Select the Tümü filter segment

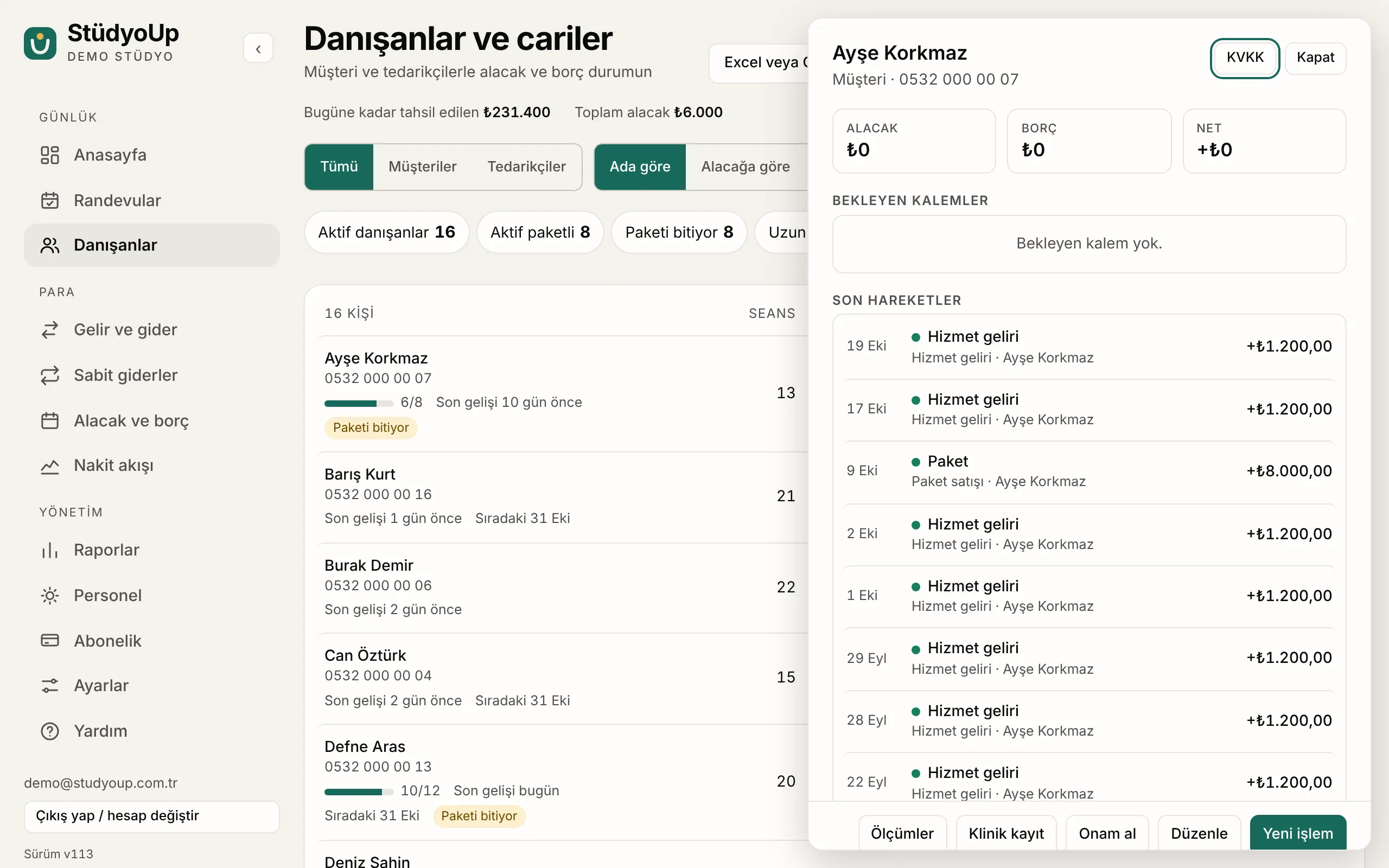point(339,167)
